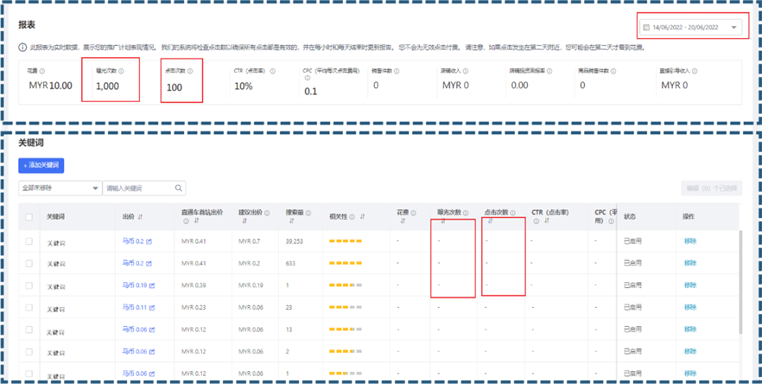Sort by 出价 column using sort icon
This screenshot has height=384, width=762.
(x=140, y=217)
